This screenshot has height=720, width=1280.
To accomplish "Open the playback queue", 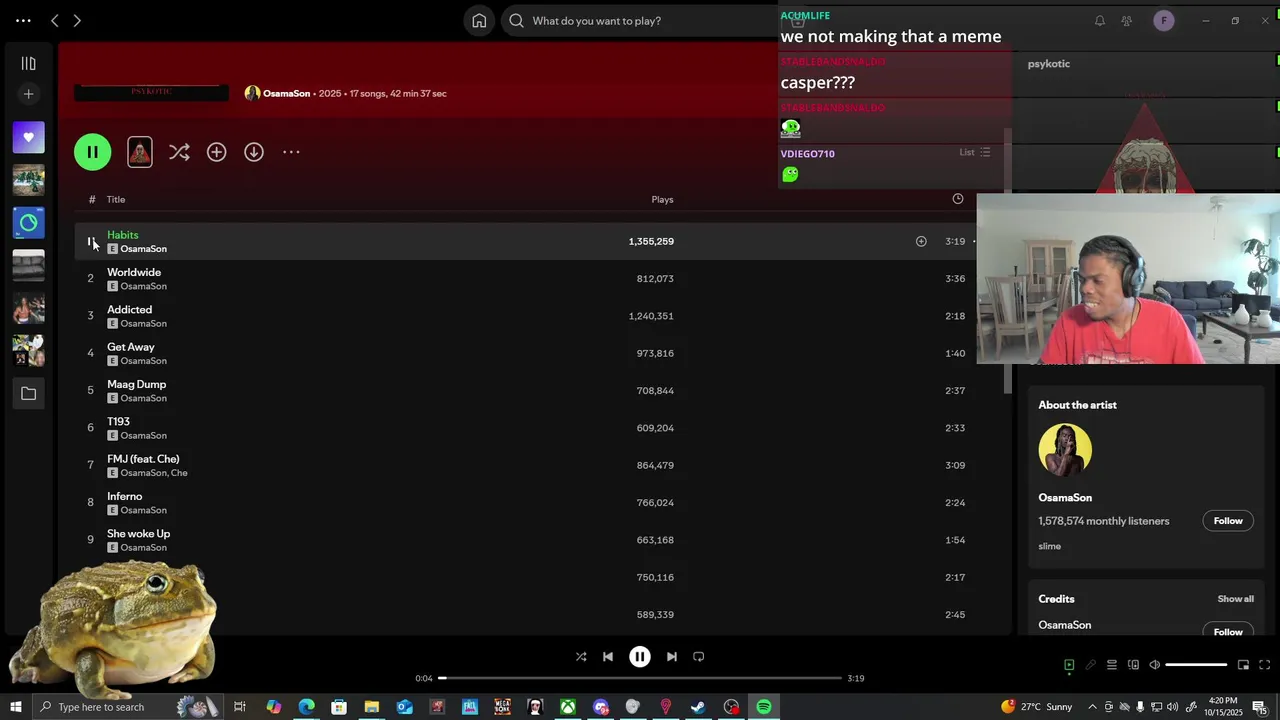I will coord(1111,665).
